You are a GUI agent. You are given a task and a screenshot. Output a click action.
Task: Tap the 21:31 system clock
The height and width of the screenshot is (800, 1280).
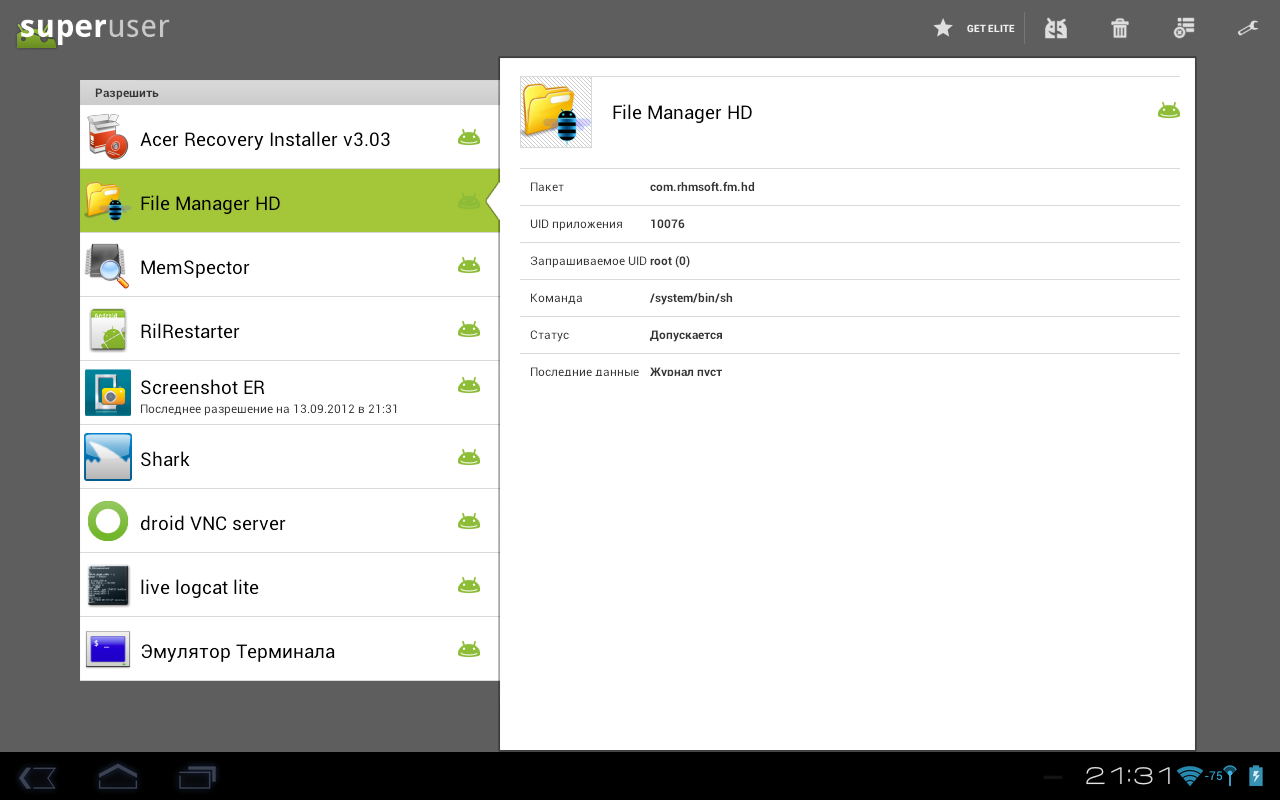click(x=1129, y=776)
